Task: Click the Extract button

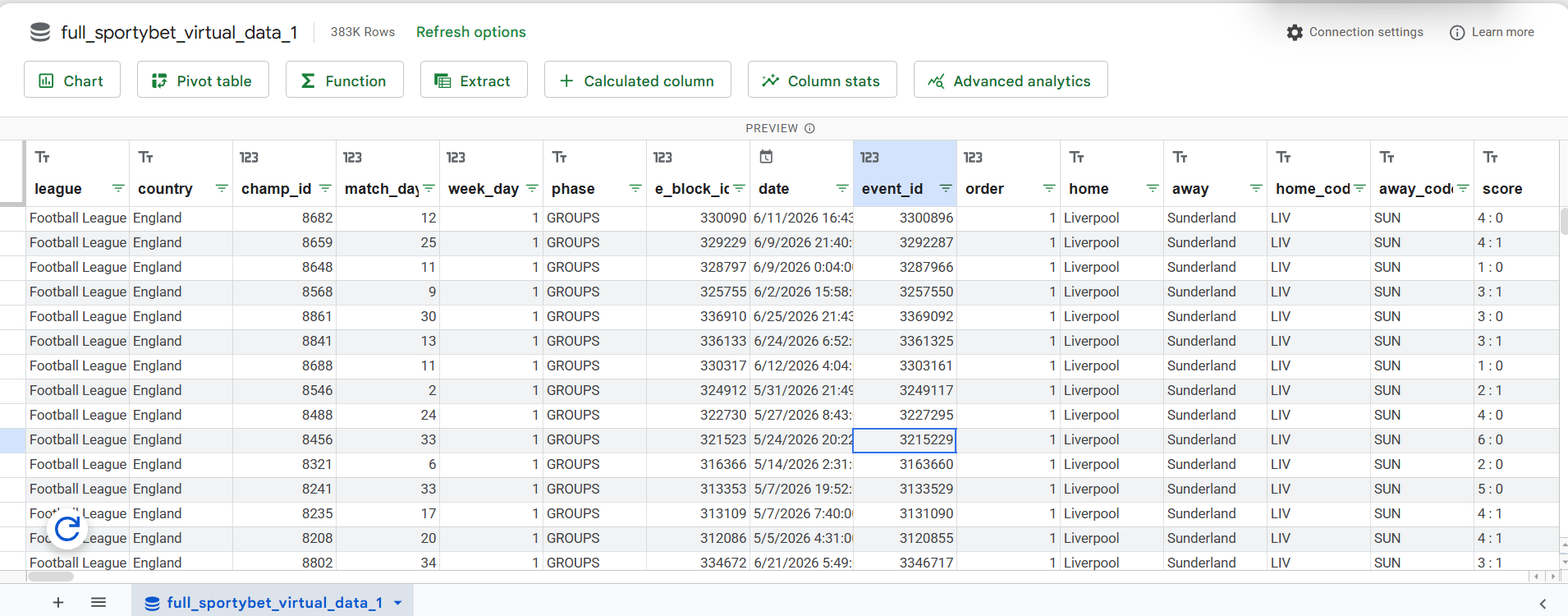Action: pos(474,80)
